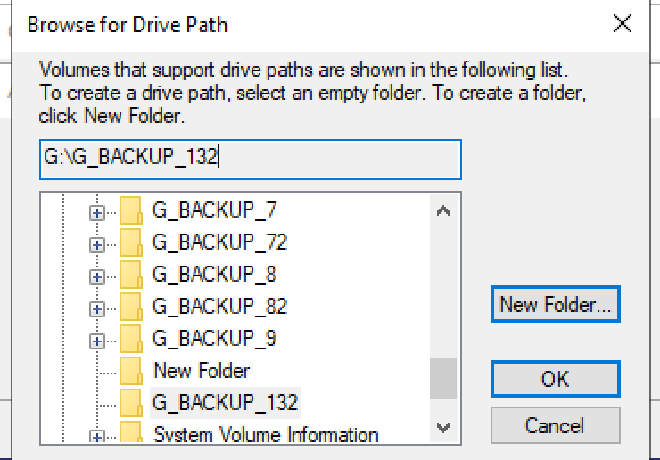This screenshot has height=460, width=660.
Task: Click the G_BACKUP_132 folder icon
Action: tap(130, 403)
